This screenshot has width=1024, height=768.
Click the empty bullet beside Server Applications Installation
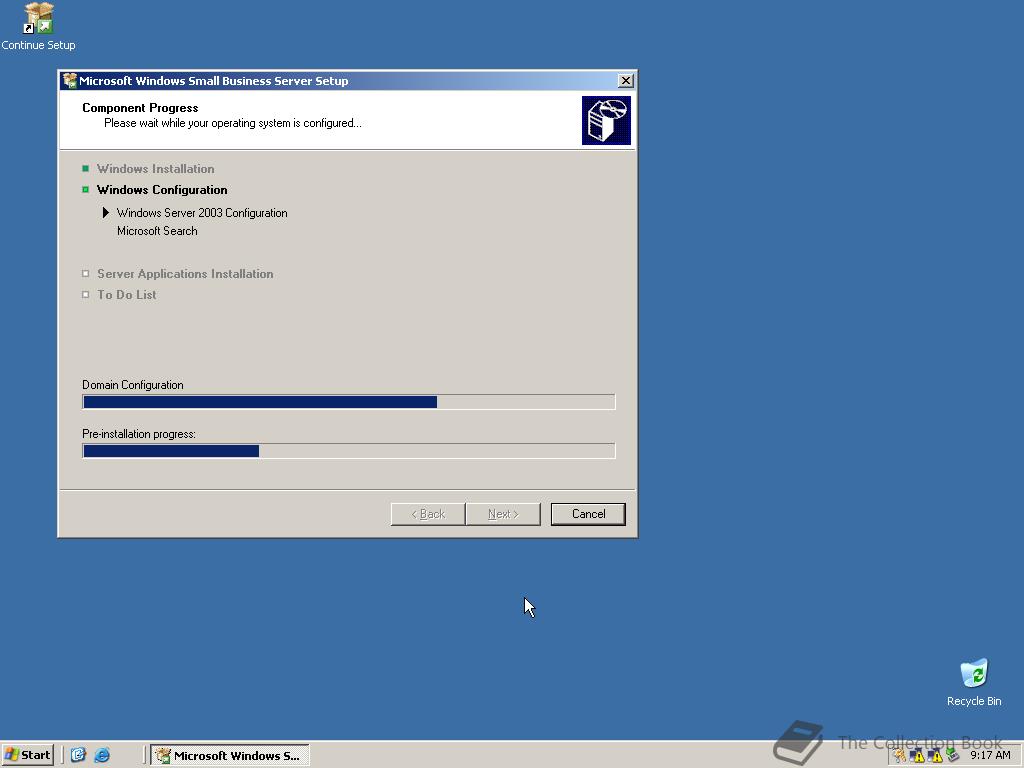pyautogui.click(x=86, y=274)
